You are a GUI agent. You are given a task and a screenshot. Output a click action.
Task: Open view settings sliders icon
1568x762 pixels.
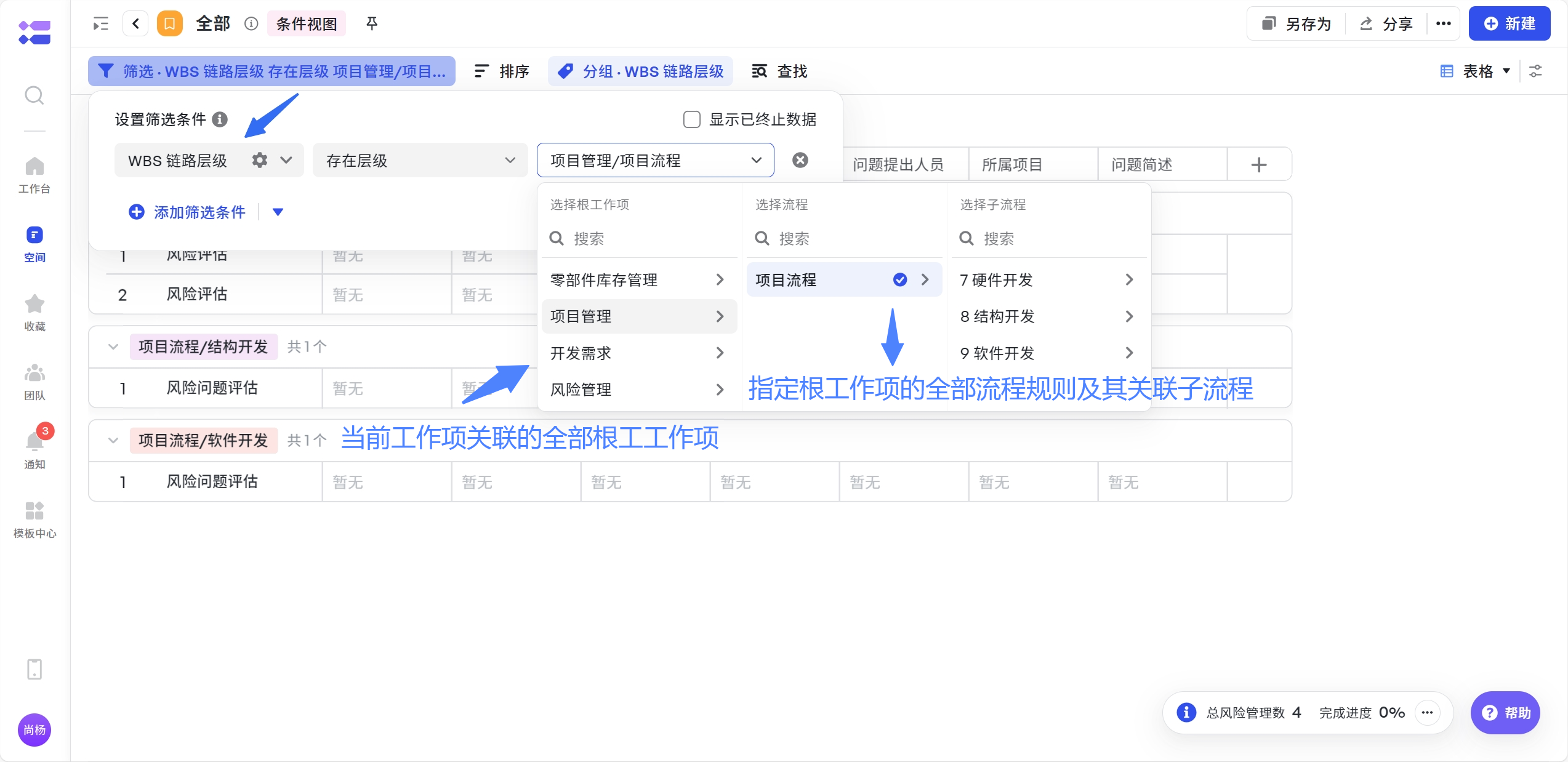coord(1536,71)
